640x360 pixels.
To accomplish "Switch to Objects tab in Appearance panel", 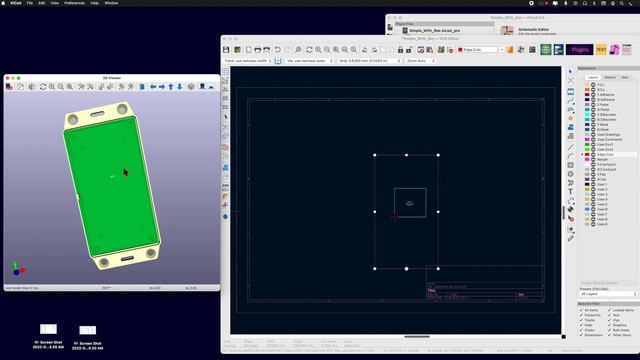I will [x=610, y=77].
